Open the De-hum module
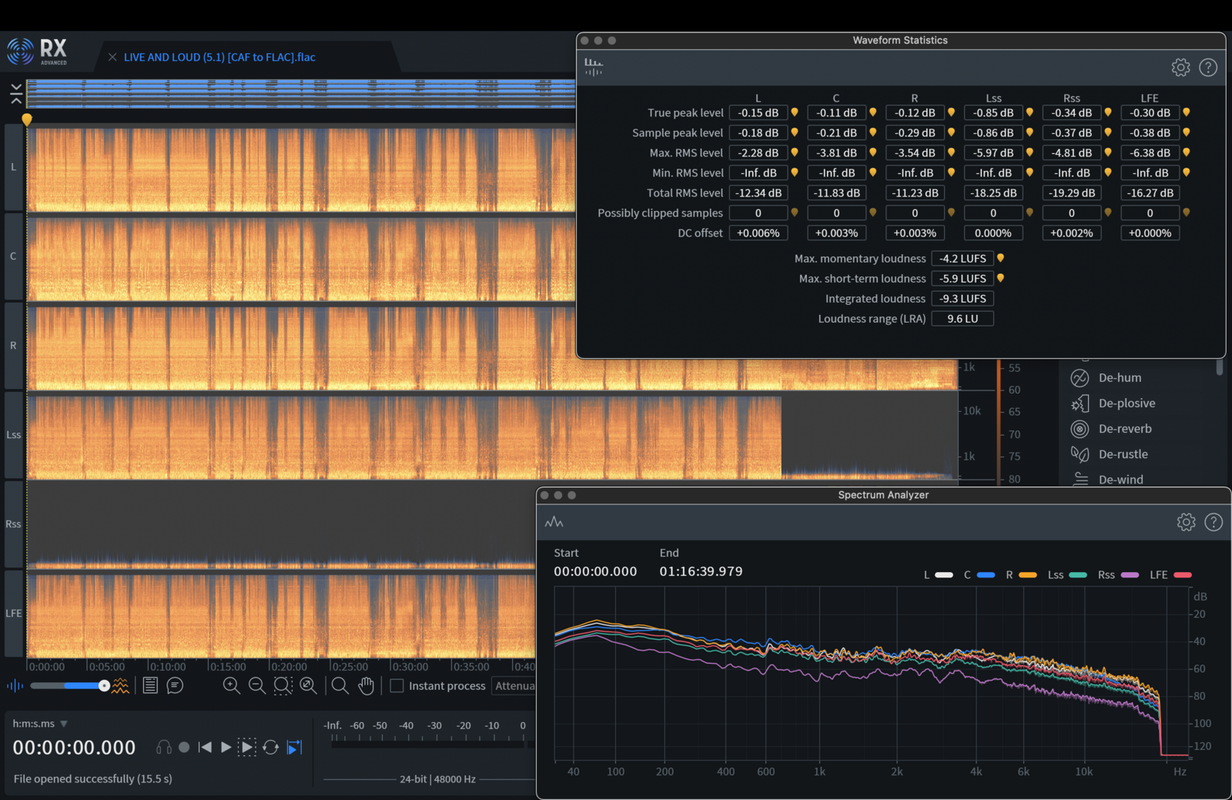 coord(1119,378)
